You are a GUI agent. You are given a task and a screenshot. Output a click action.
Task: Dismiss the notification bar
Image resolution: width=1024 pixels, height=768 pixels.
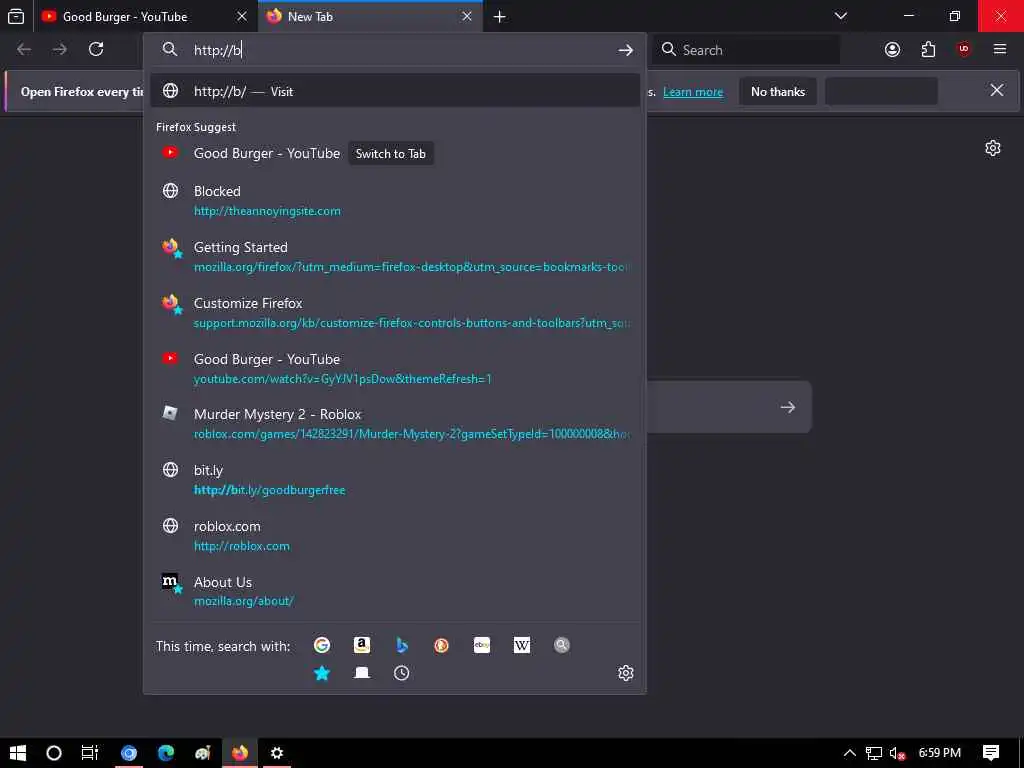[x=997, y=90]
